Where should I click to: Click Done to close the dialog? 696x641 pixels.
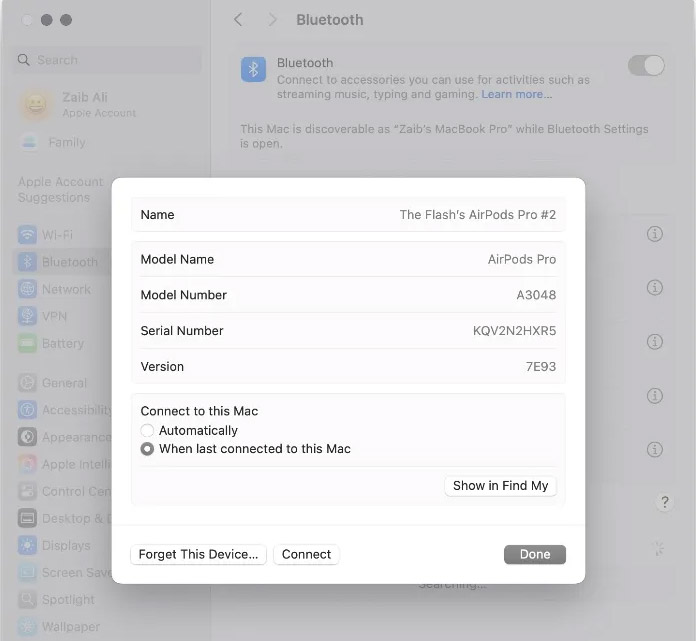pyautogui.click(x=535, y=554)
